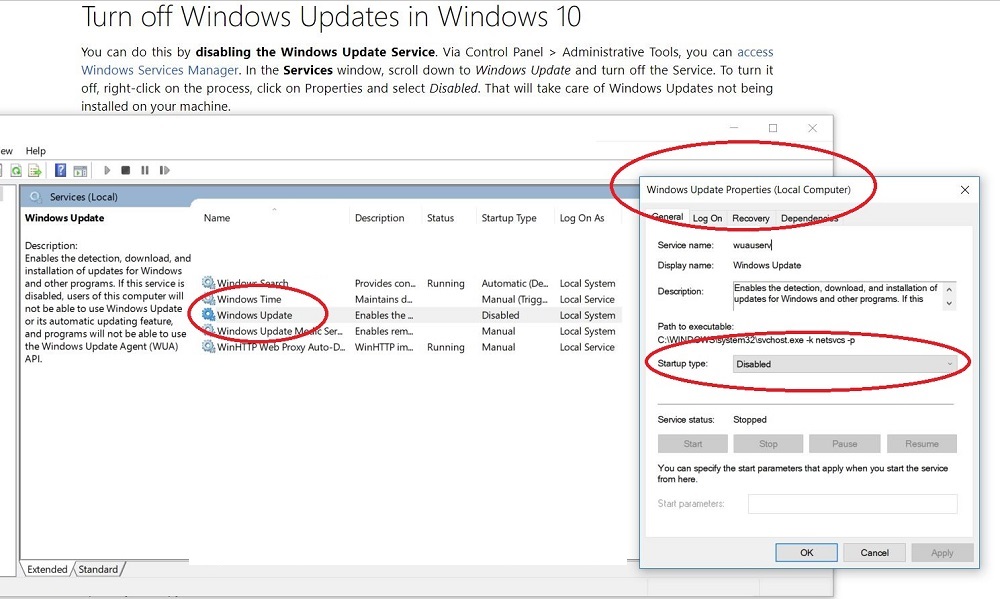Viewport: 1000px width, 599px height.
Task: Maximize the Services window
Action: [773, 128]
